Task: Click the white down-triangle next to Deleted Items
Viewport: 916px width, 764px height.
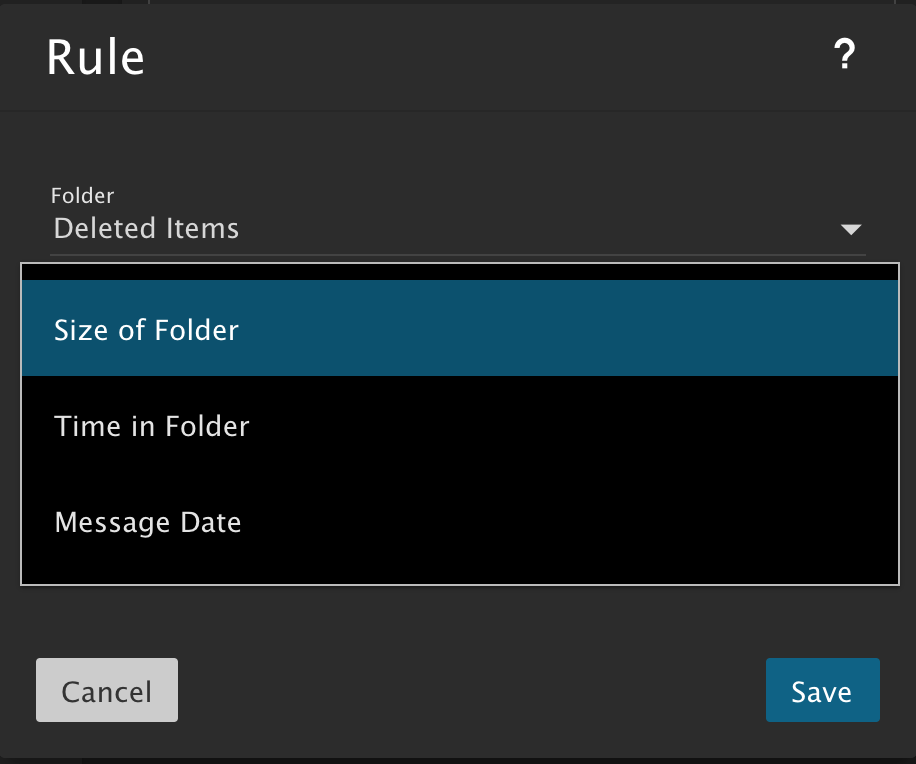Action: [x=850, y=230]
